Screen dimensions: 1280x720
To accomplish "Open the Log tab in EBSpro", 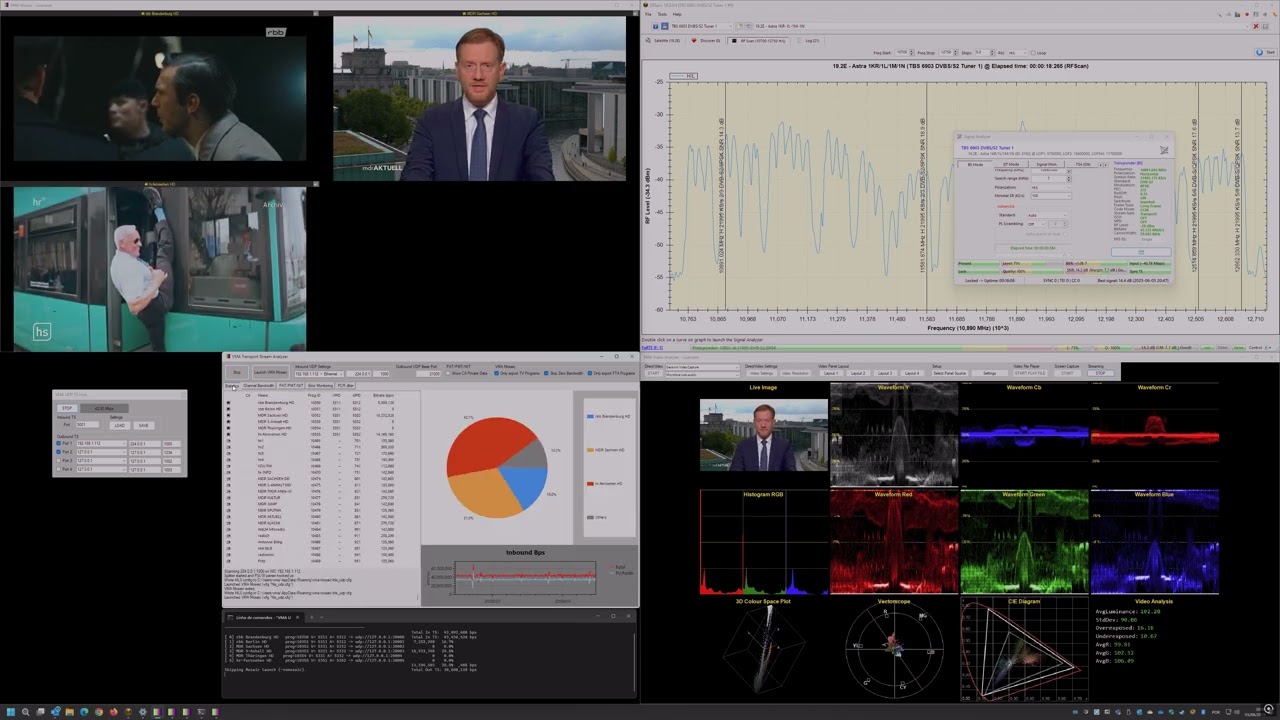I will coord(807,40).
